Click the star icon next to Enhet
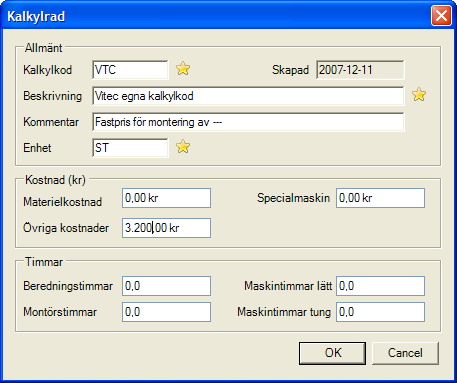This screenshot has width=457, height=383. click(183, 147)
